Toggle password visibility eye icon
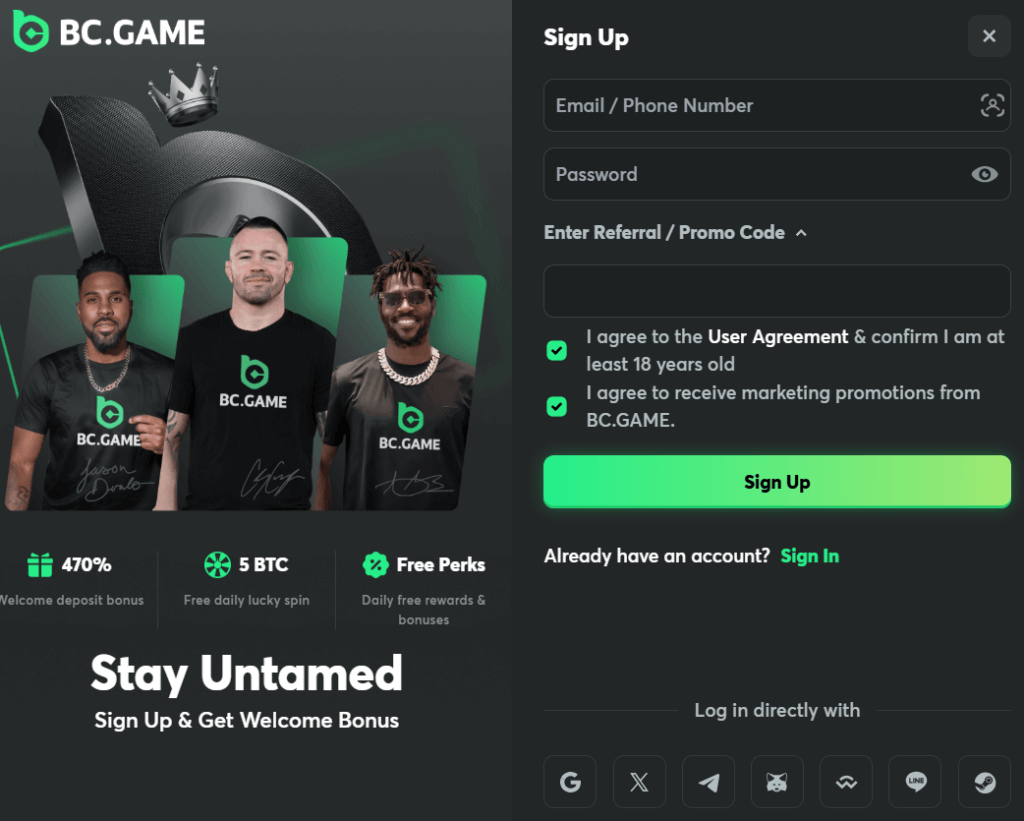1024x821 pixels. pyautogui.click(x=984, y=174)
